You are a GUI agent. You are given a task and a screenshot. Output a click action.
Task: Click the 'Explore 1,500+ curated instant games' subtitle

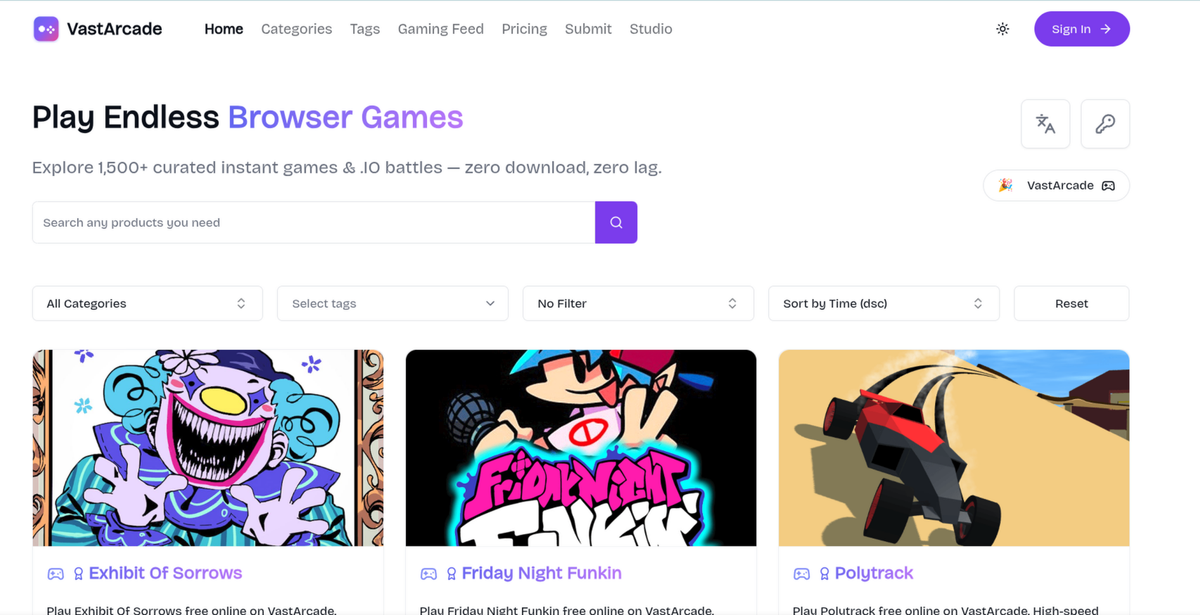pyautogui.click(x=347, y=167)
